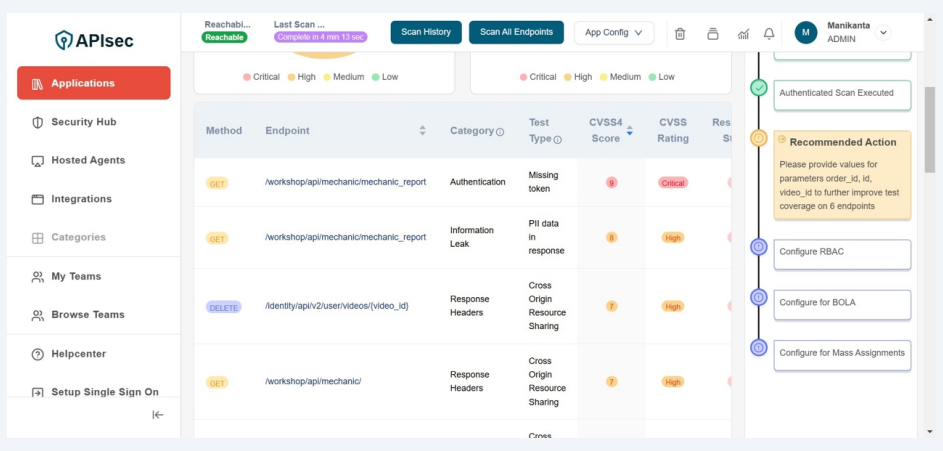Click the trash delete icon in top bar
Screen dimensions: 943x451
click(x=680, y=33)
